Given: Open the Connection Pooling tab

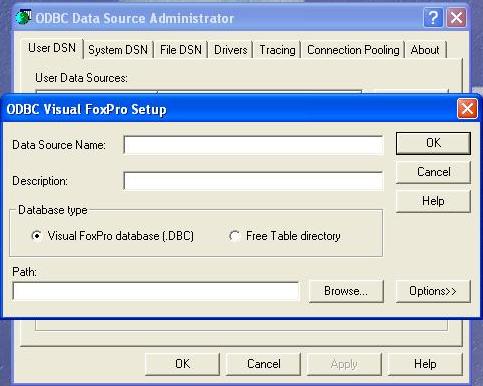Looking at the screenshot, I should 353,50.
